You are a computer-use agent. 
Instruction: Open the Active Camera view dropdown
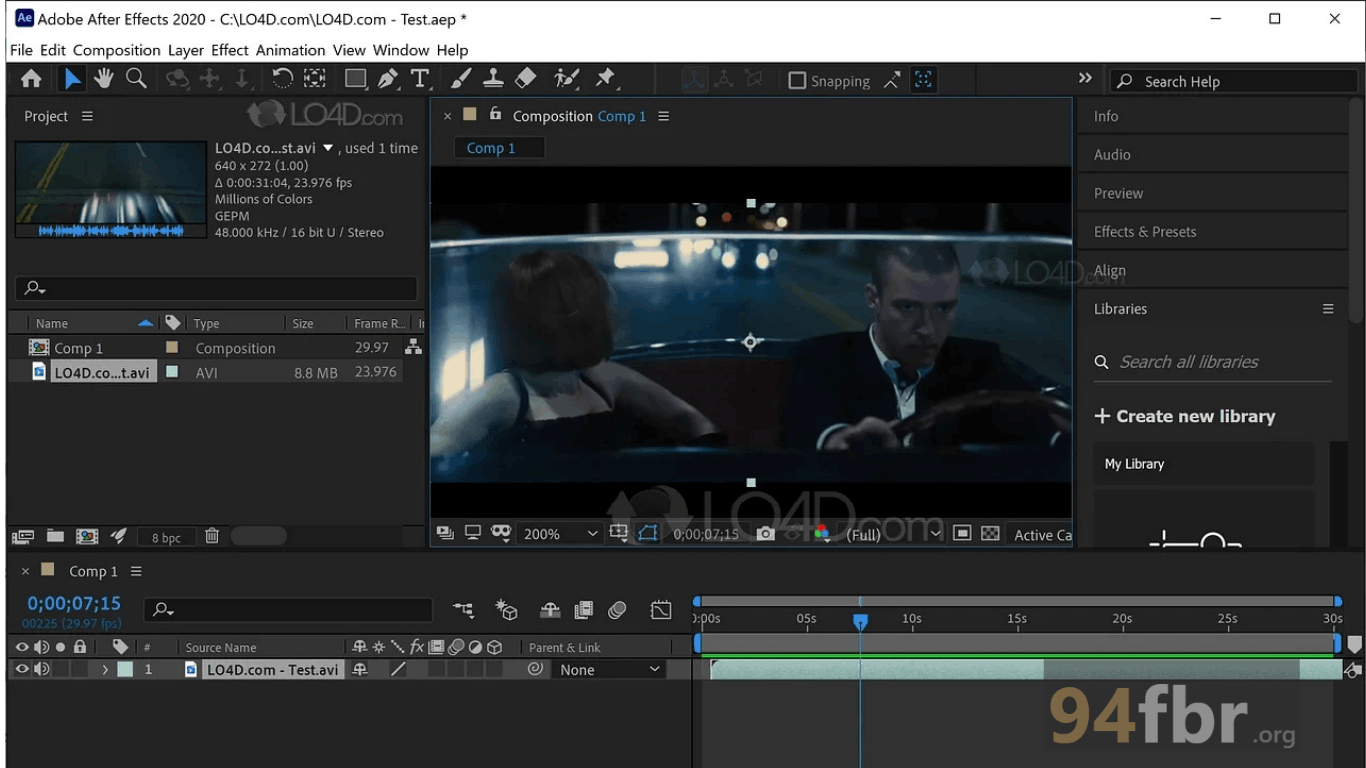1041,535
